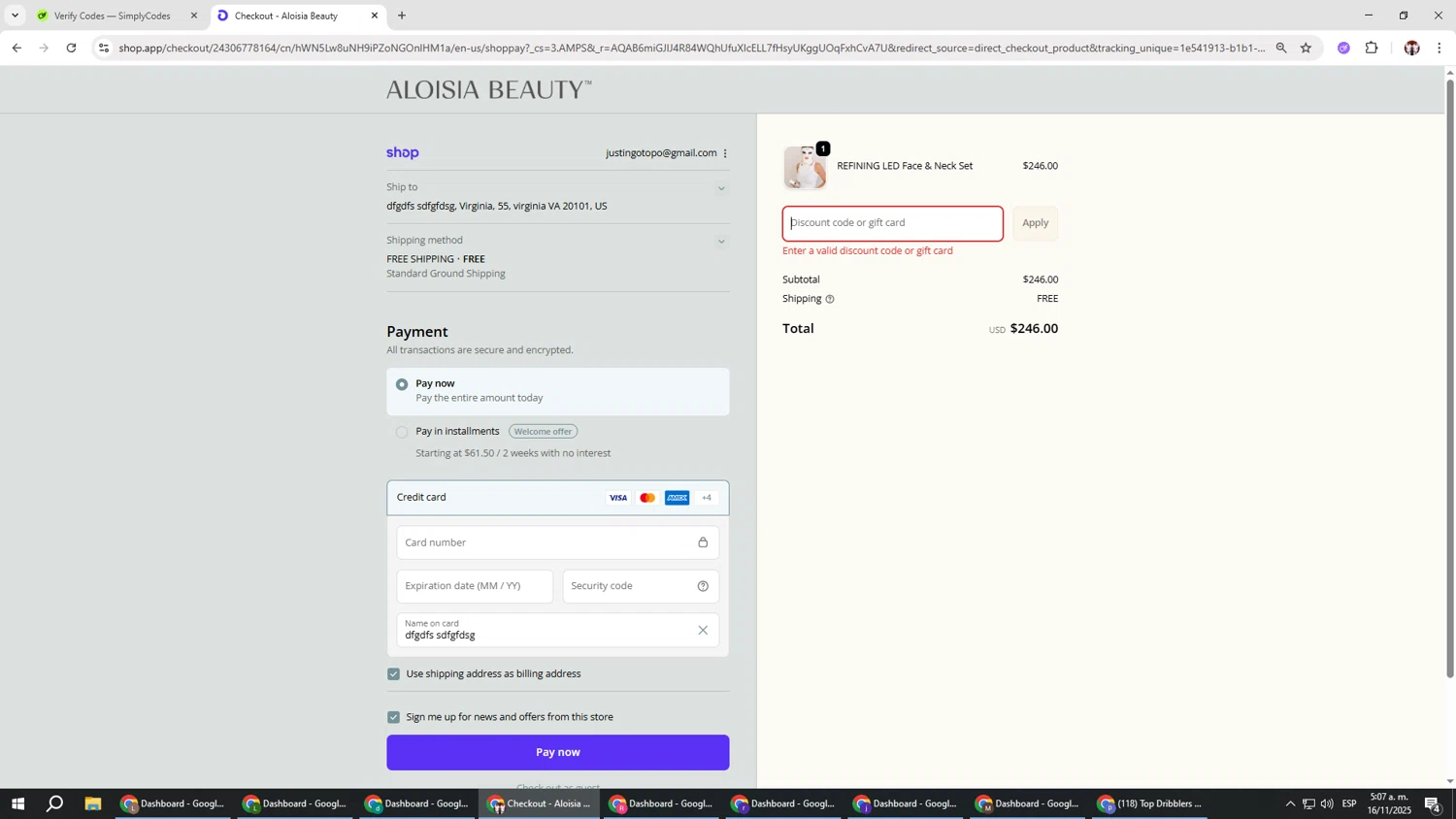1456x819 pixels.
Task: Click the American Express icon
Action: tap(678, 498)
